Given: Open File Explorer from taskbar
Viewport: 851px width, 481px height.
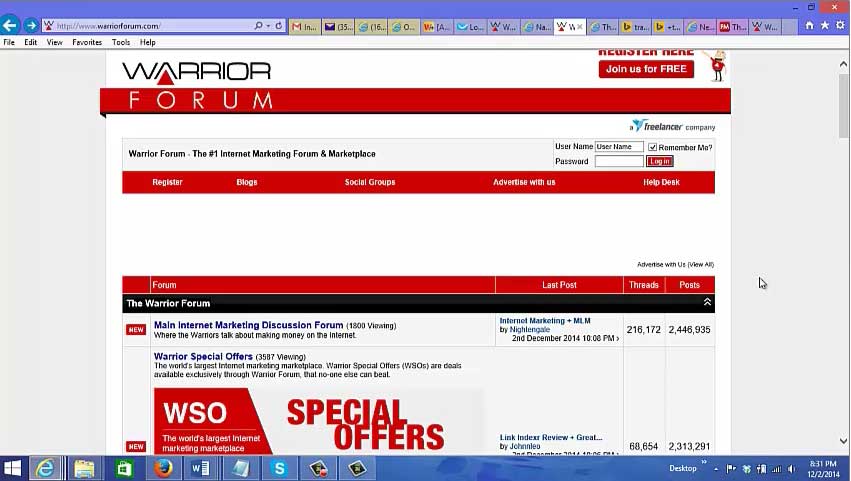Looking at the screenshot, I should pos(84,469).
